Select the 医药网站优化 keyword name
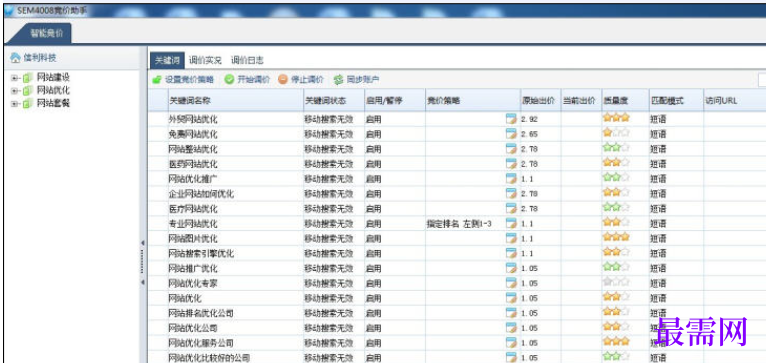The height and width of the screenshot is (363, 766). [x=193, y=164]
